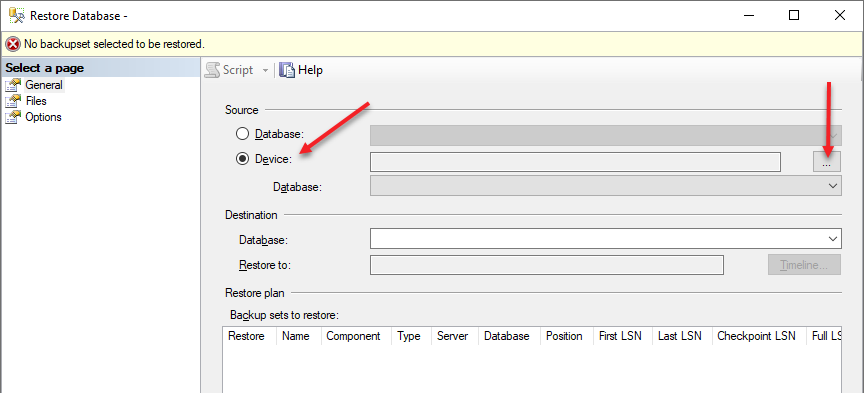Click the Script toolbar button

pyautogui.click(x=230, y=70)
